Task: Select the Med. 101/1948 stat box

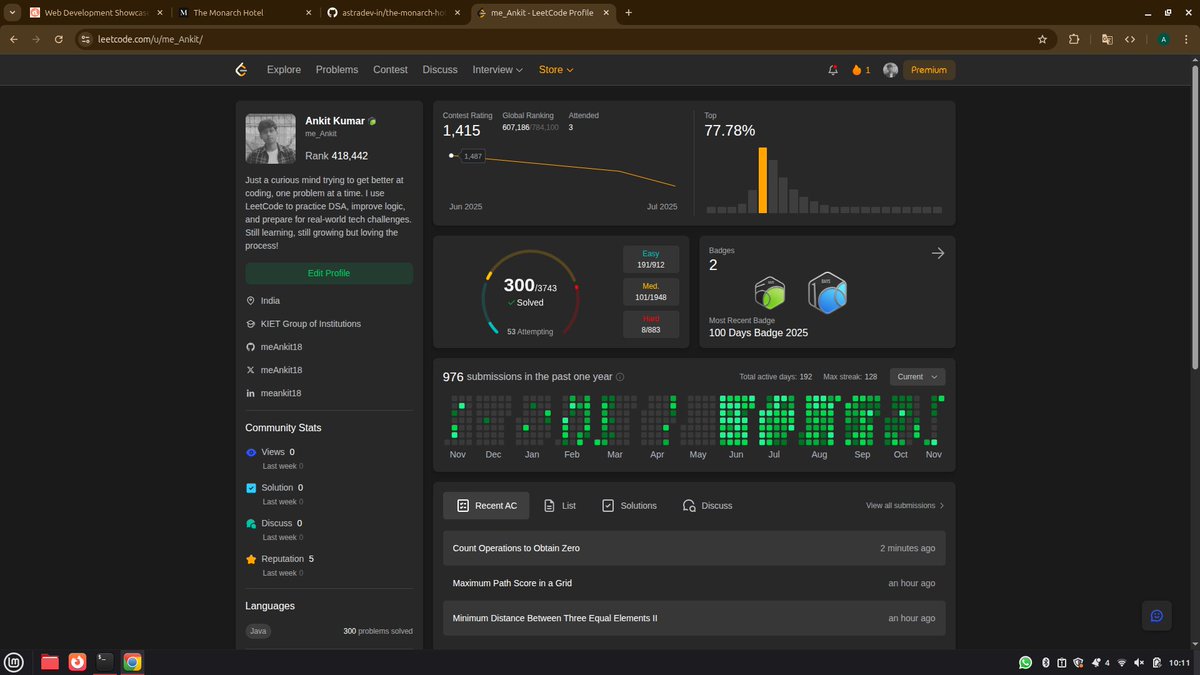Action: [651, 292]
